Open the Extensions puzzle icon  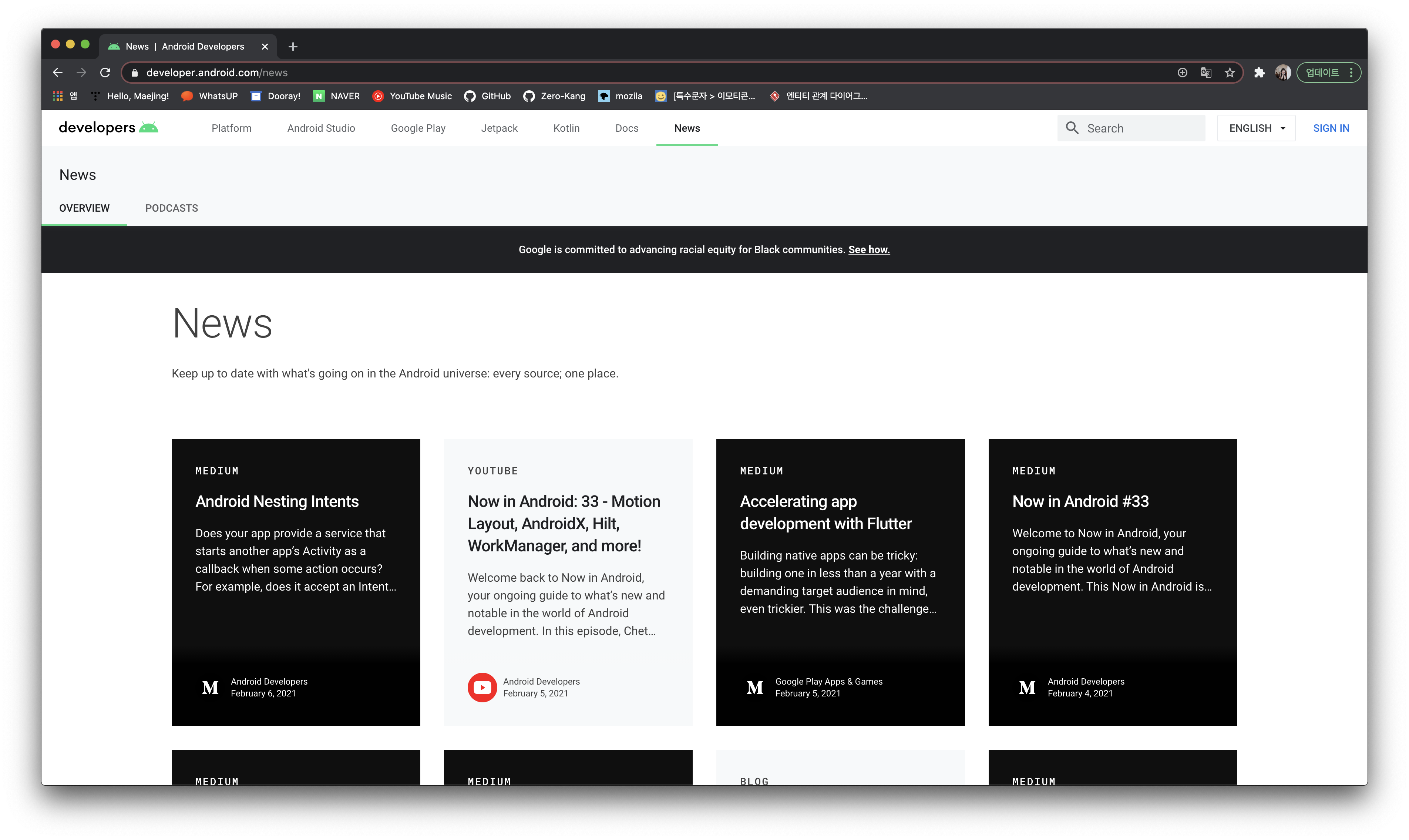(1259, 73)
